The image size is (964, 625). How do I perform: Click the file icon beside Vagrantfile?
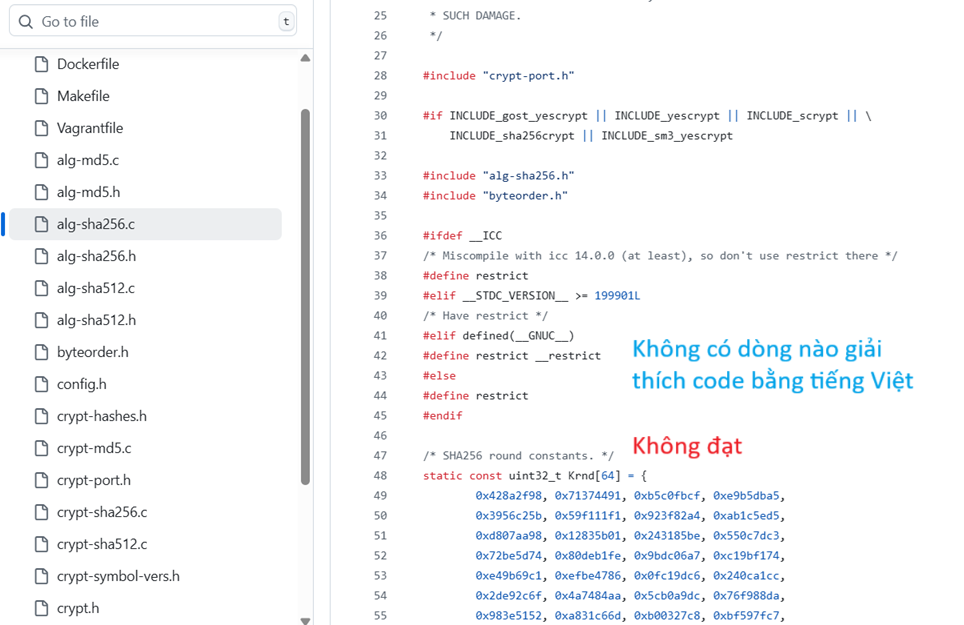41,128
